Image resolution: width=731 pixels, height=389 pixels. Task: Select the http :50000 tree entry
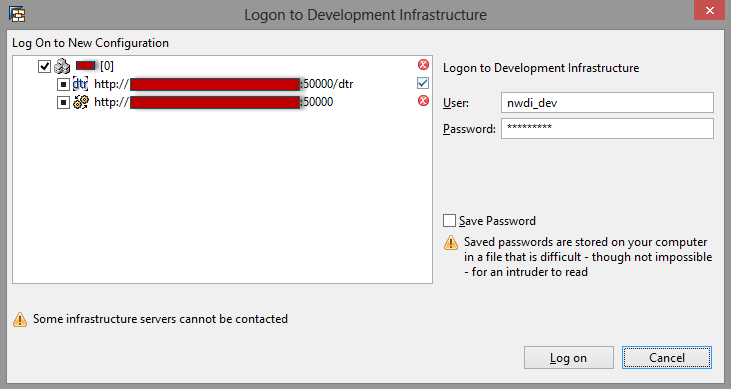click(x=214, y=102)
